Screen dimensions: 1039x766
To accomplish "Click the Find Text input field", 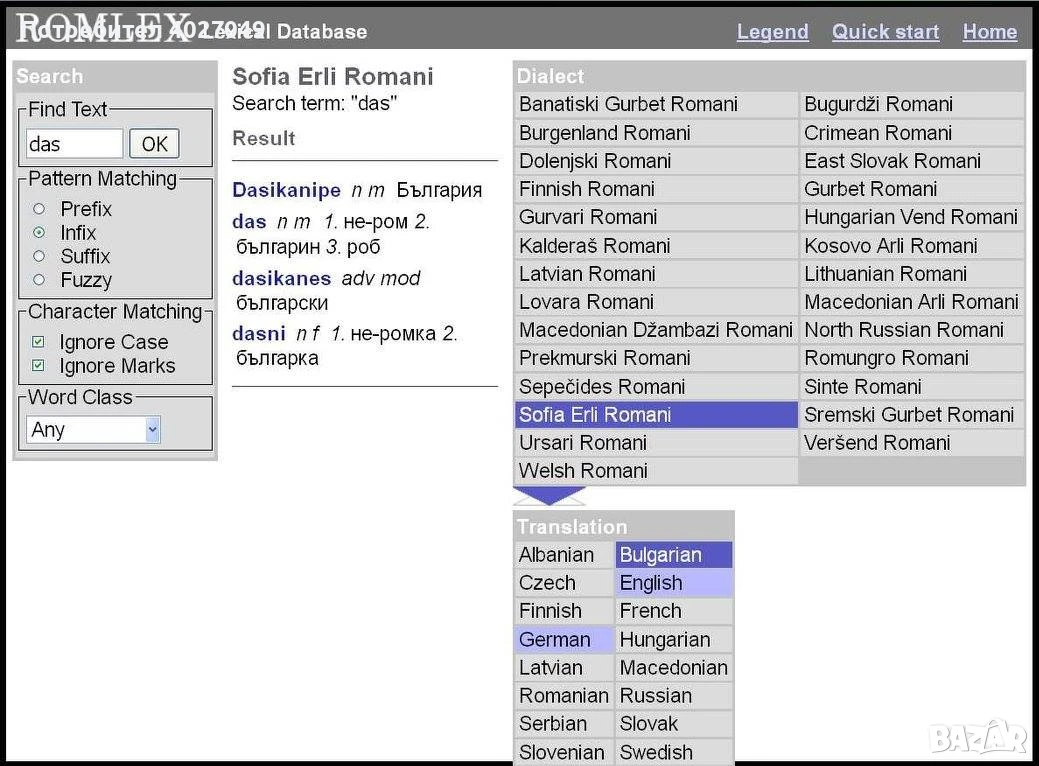I will [74, 144].
